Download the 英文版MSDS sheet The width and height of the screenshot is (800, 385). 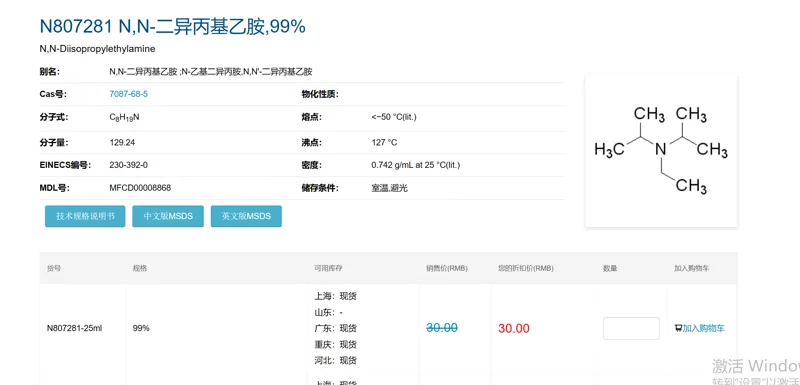246,216
